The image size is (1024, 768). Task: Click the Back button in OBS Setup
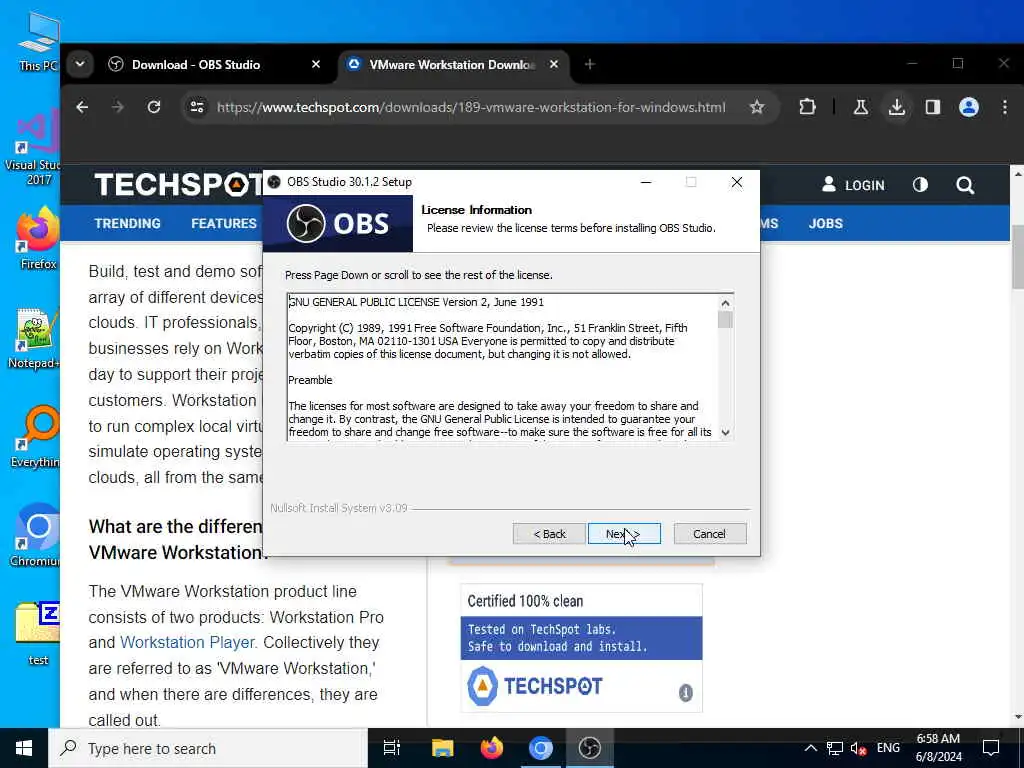(549, 534)
